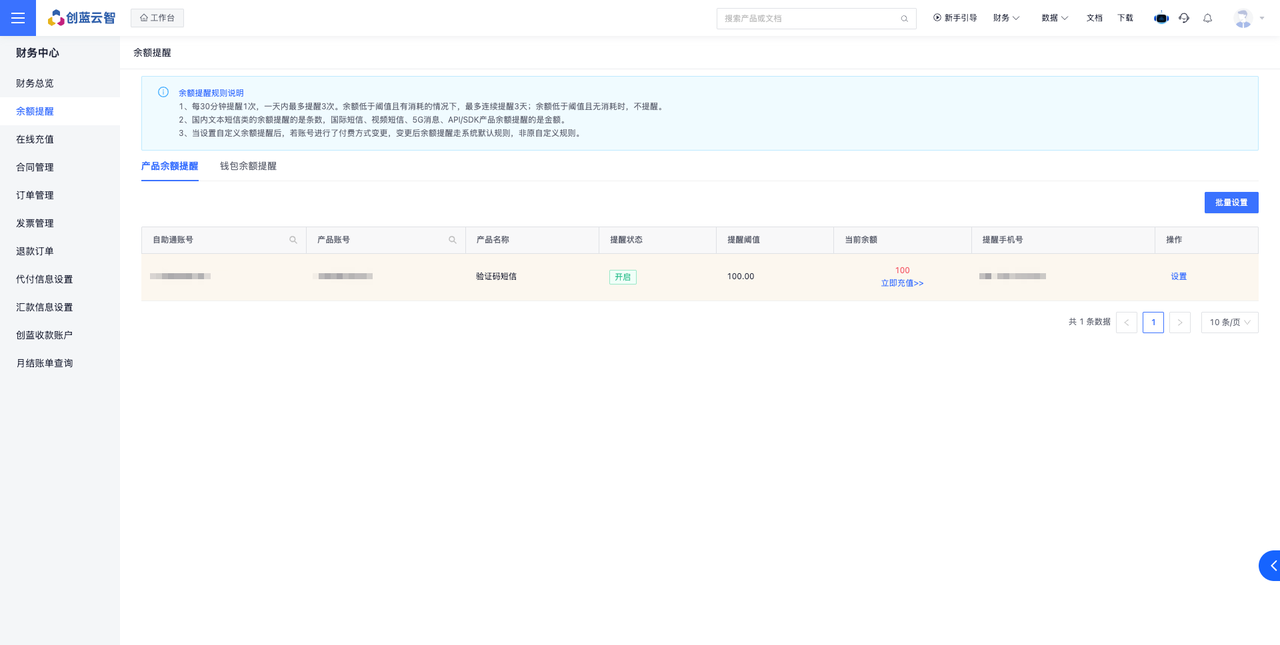The height and width of the screenshot is (645, 1280).
Task: Click search icon in 产品账号 column
Action: click(x=452, y=240)
